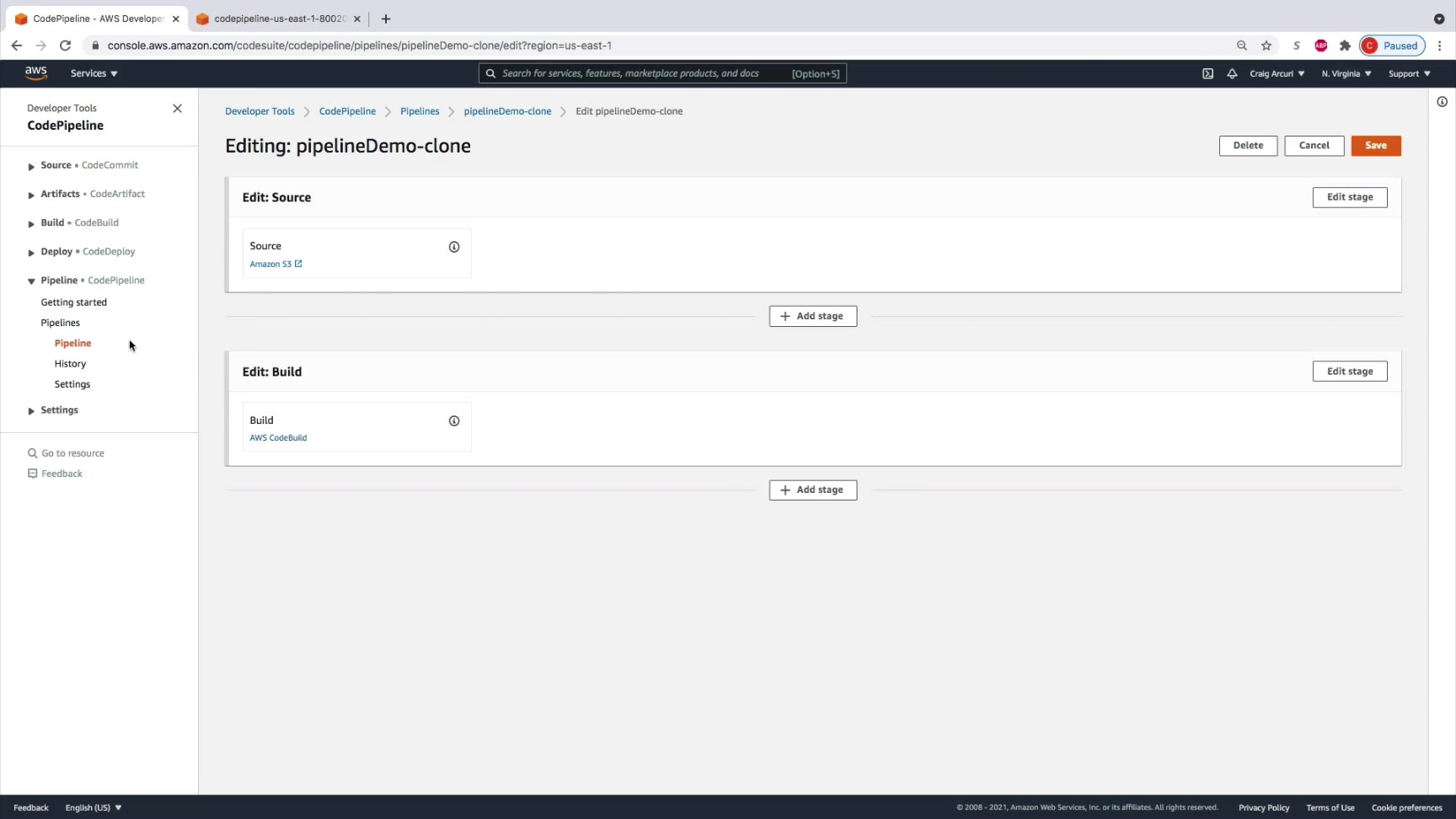Screen dimensions: 1456x819
Task: Click the ABP ad blocker extension icon
Action: coord(1321,45)
